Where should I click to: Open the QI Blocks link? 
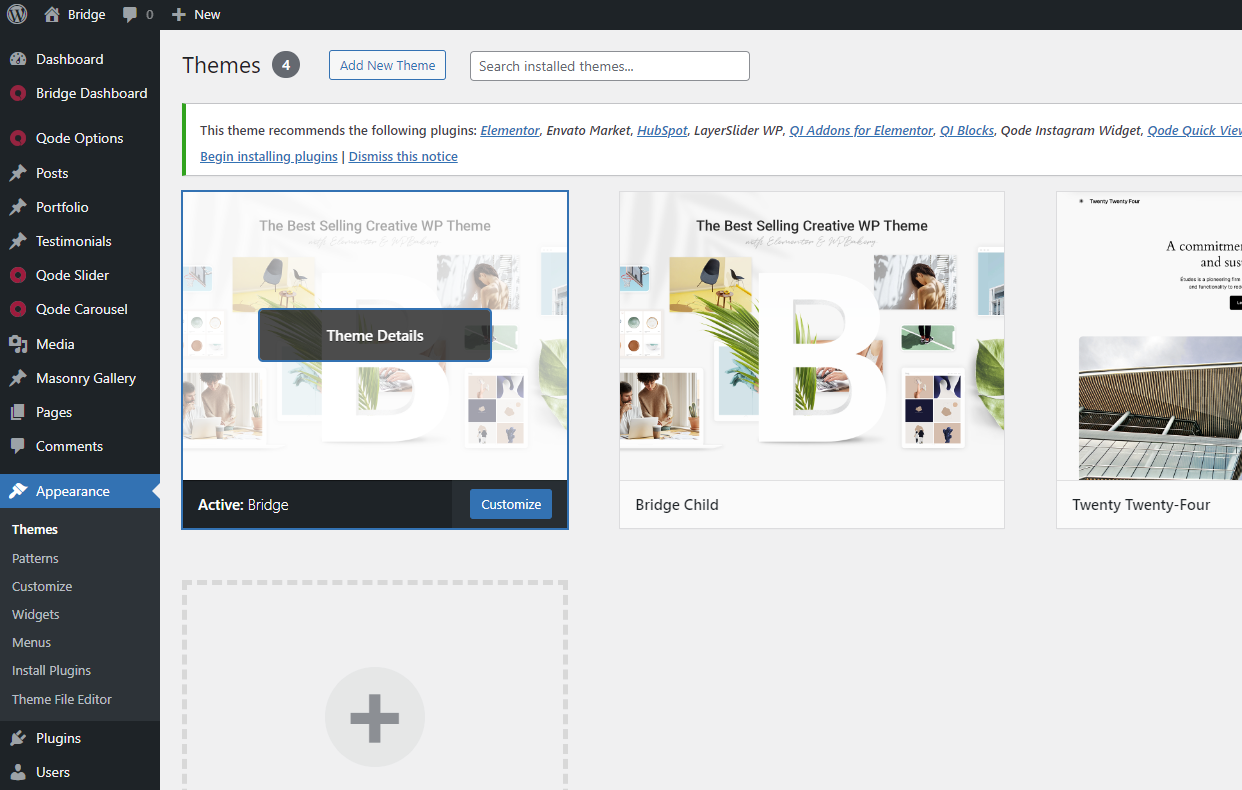967,130
